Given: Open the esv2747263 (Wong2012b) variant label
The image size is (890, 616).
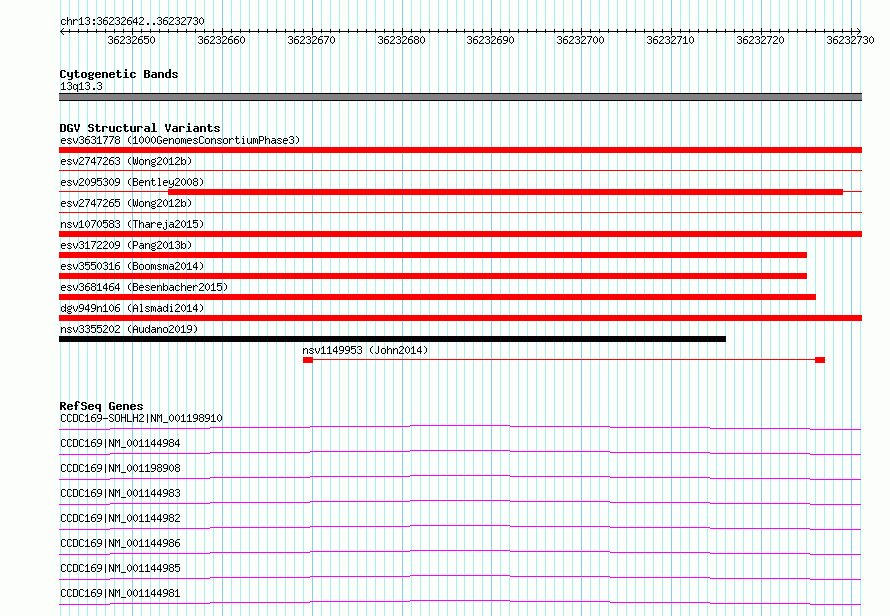Looking at the screenshot, I should click(126, 161).
